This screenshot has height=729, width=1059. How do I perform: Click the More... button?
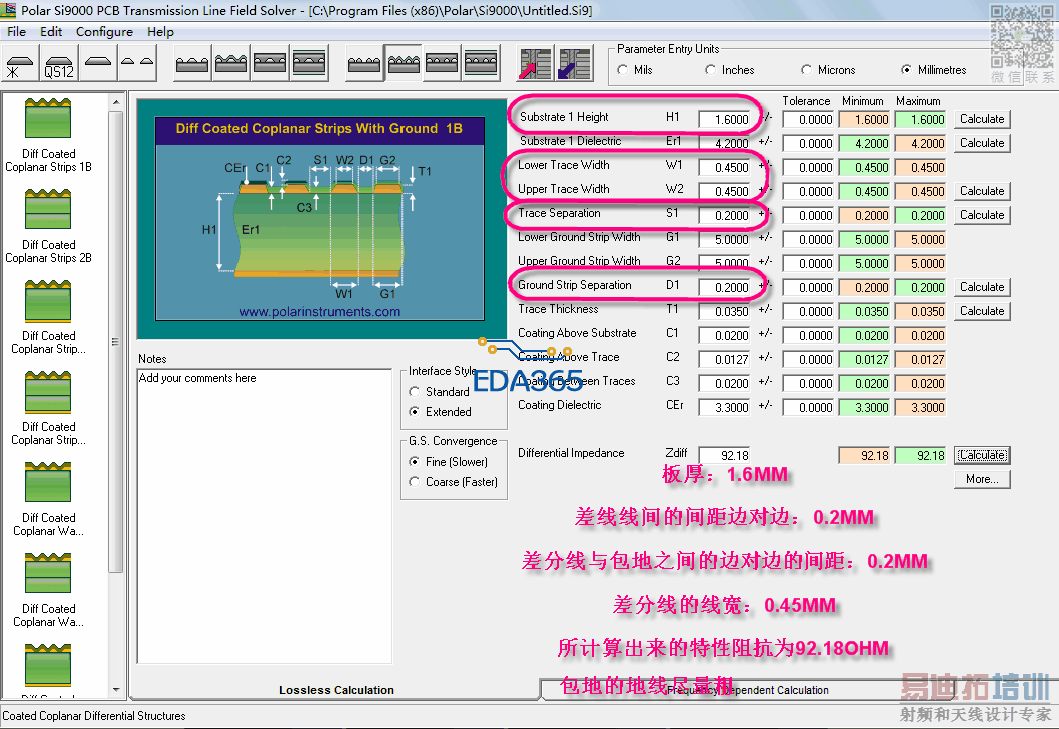(x=982, y=479)
